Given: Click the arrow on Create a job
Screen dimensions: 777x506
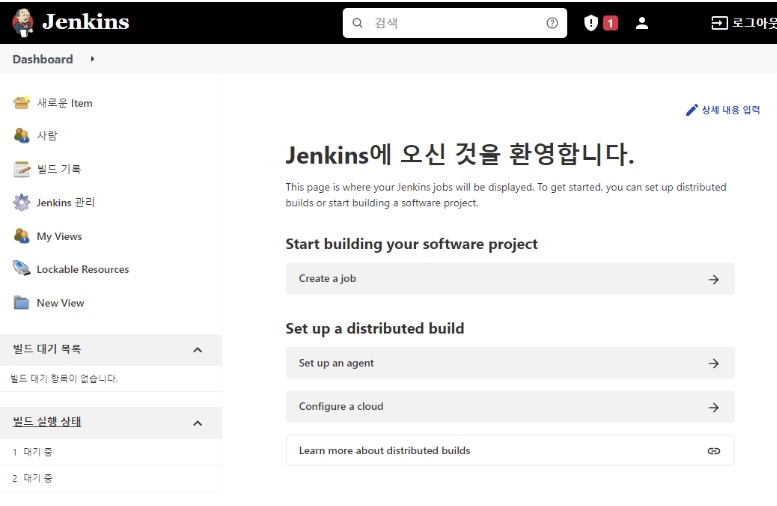Looking at the screenshot, I should (714, 280).
